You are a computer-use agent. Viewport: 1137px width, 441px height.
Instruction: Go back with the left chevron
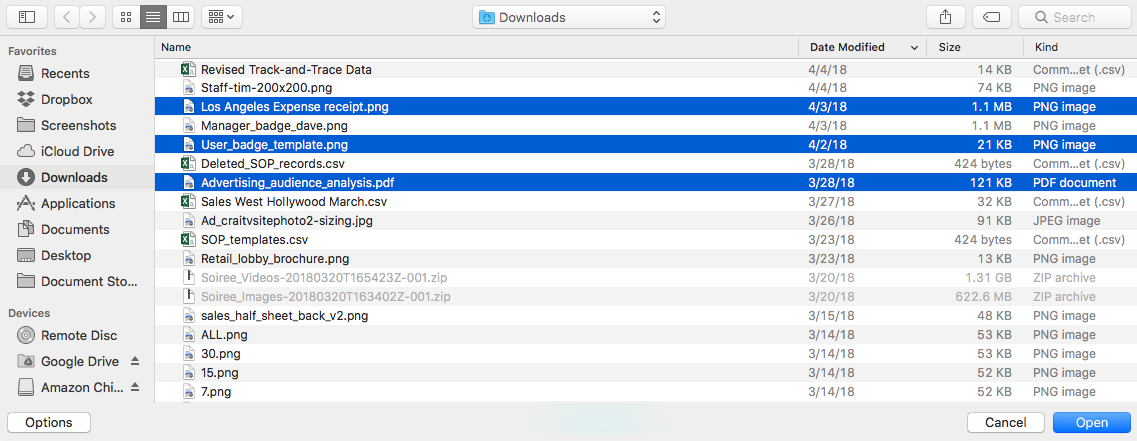[x=67, y=17]
